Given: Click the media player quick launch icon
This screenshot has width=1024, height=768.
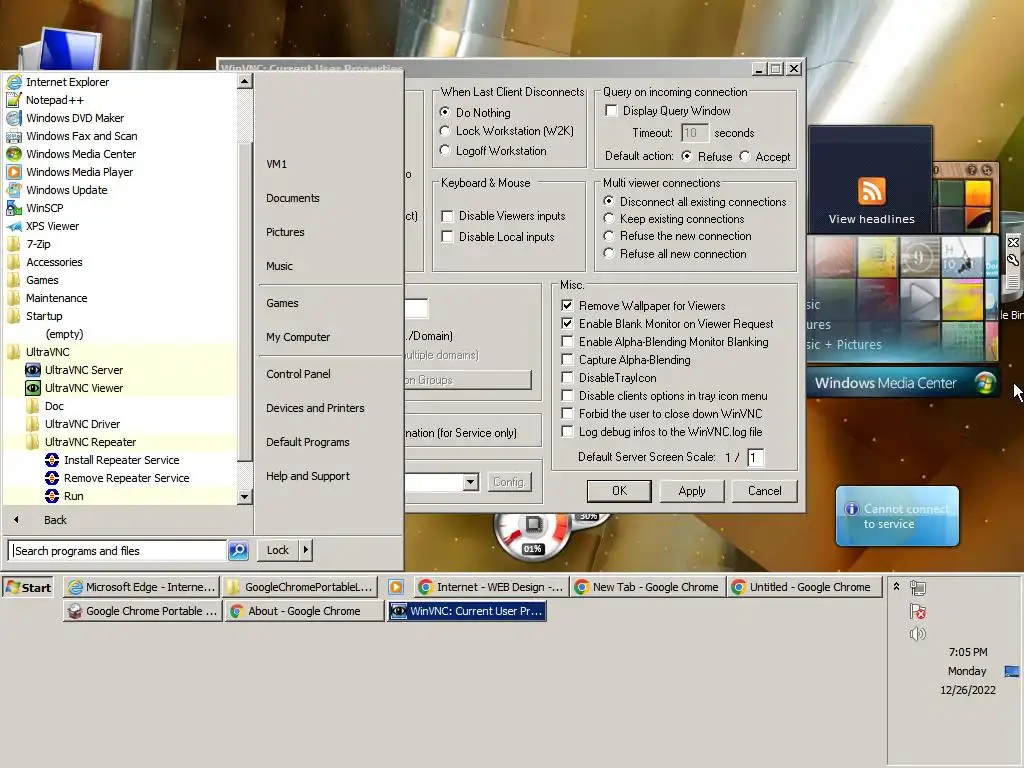Looking at the screenshot, I should [396, 587].
